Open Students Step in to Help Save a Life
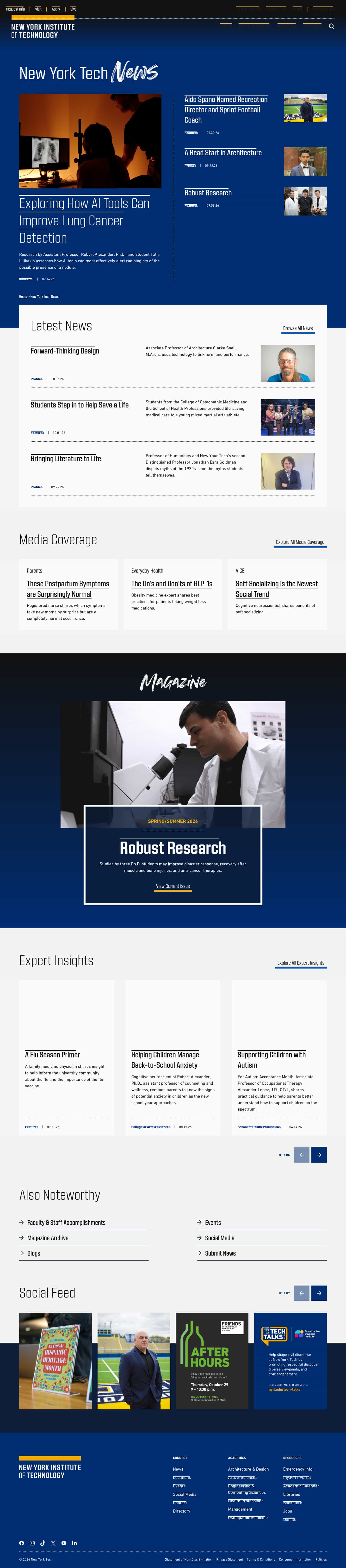 [80, 405]
